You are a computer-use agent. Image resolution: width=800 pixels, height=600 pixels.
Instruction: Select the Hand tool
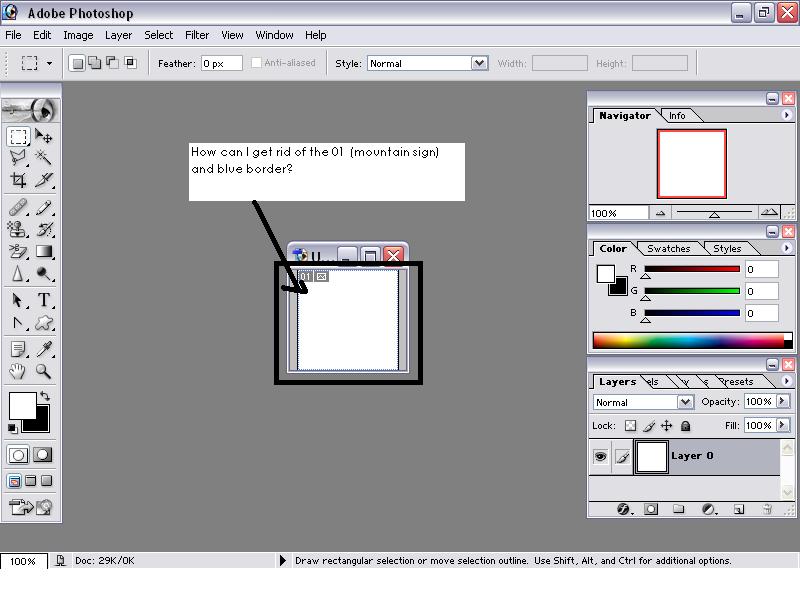[18, 371]
